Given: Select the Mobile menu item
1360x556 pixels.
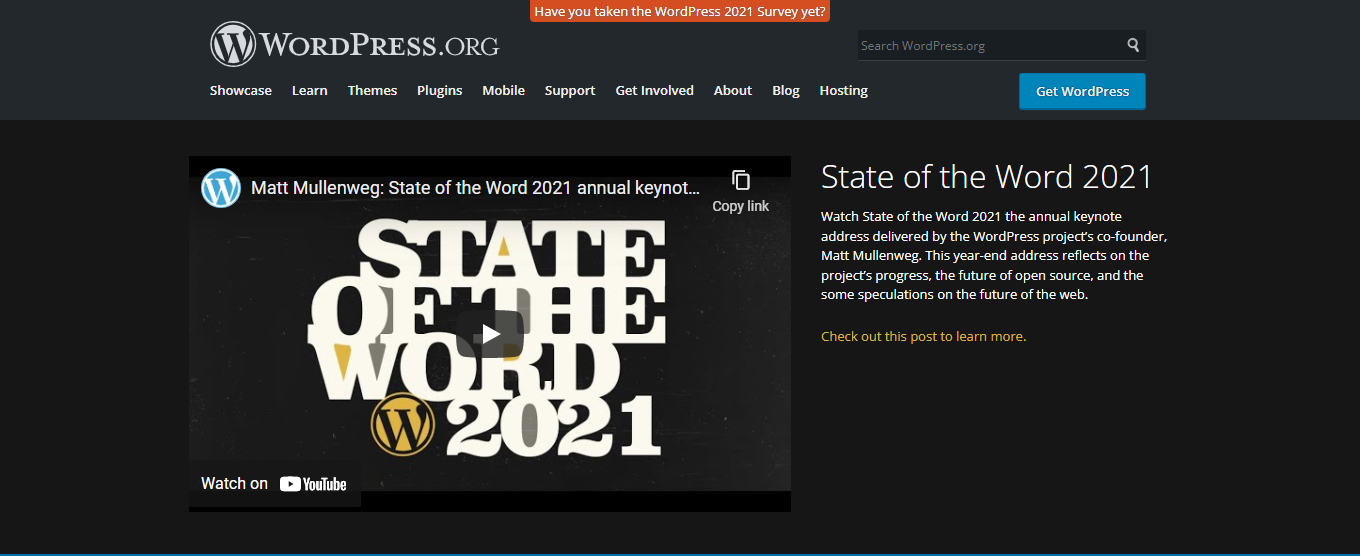Looking at the screenshot, I should (x=503, y=90).
